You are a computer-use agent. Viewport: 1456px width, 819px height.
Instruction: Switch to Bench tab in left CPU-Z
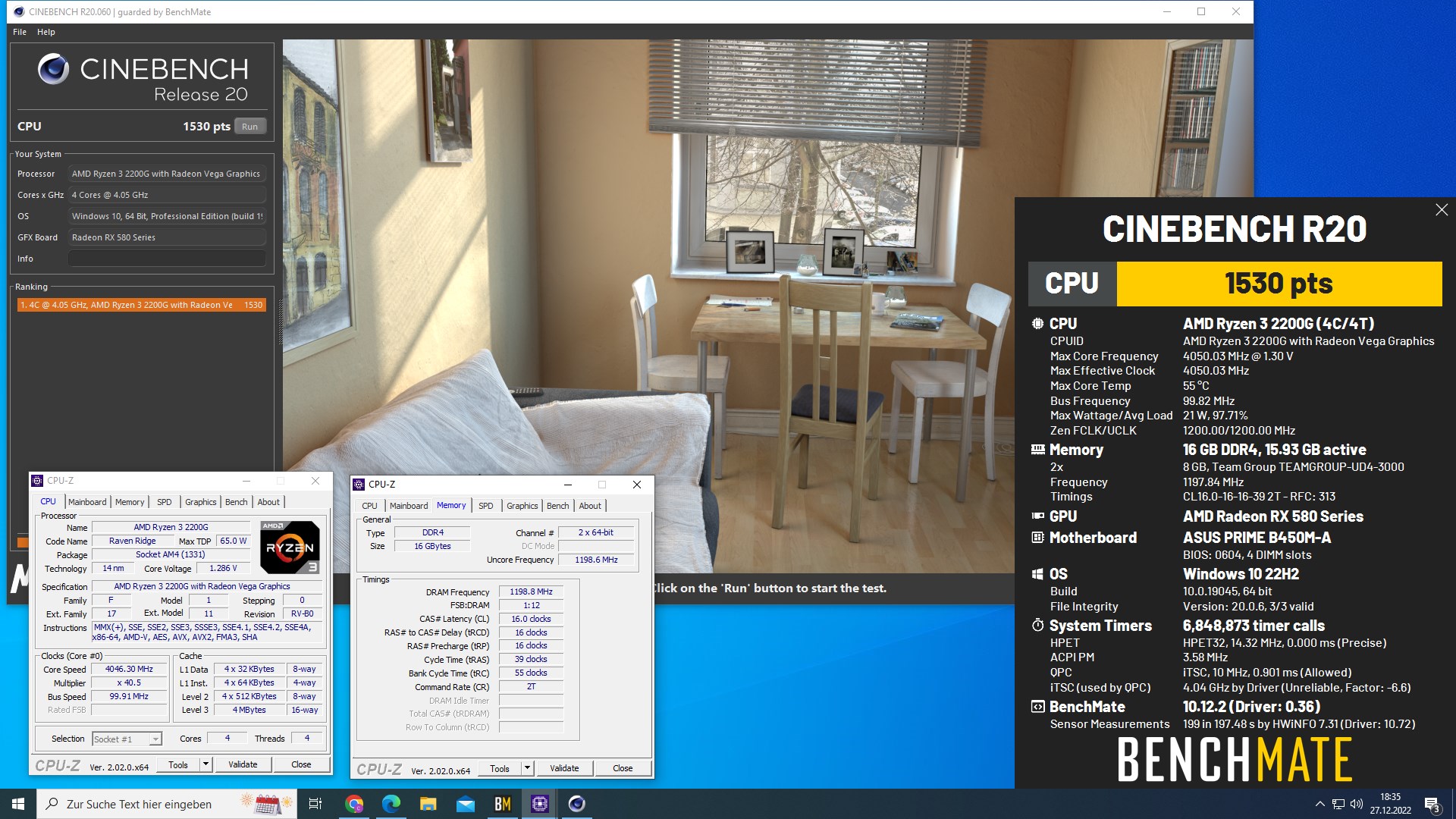click(237, 502)
